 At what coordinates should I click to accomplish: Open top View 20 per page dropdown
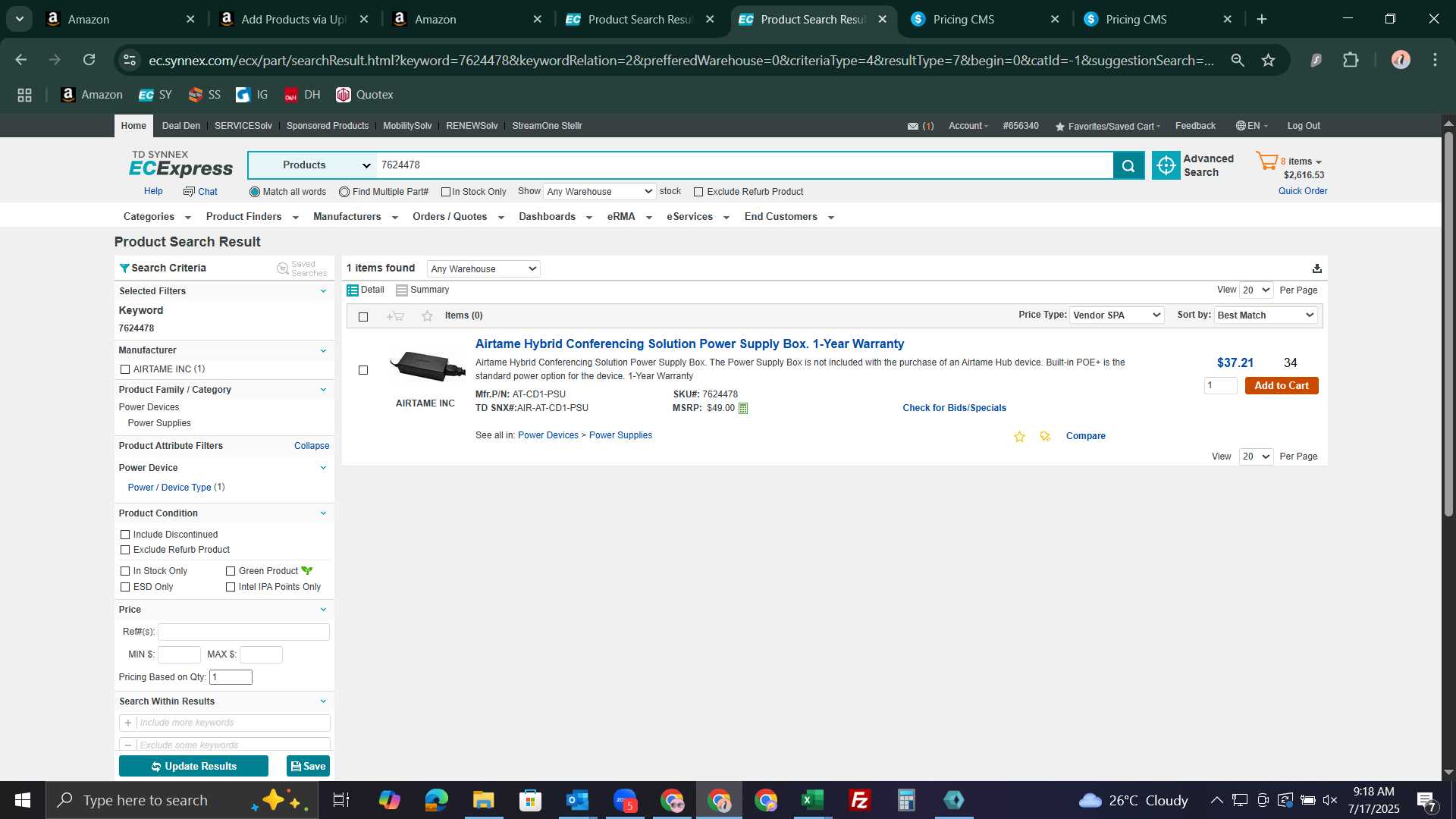pyautogui.click(x=1256, y=290)
